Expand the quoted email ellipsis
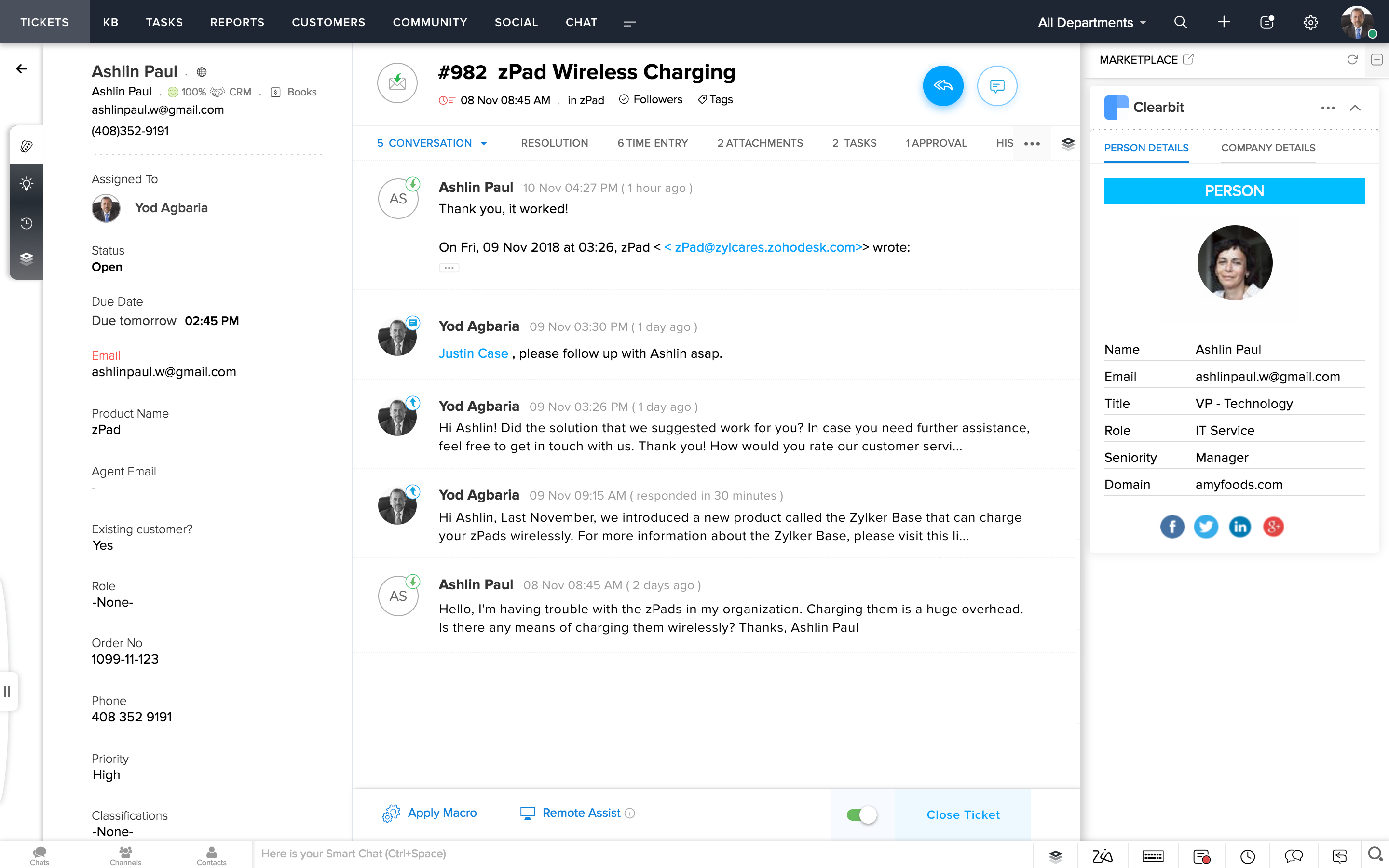1389x868 pixels. click(x=449, y=268)
